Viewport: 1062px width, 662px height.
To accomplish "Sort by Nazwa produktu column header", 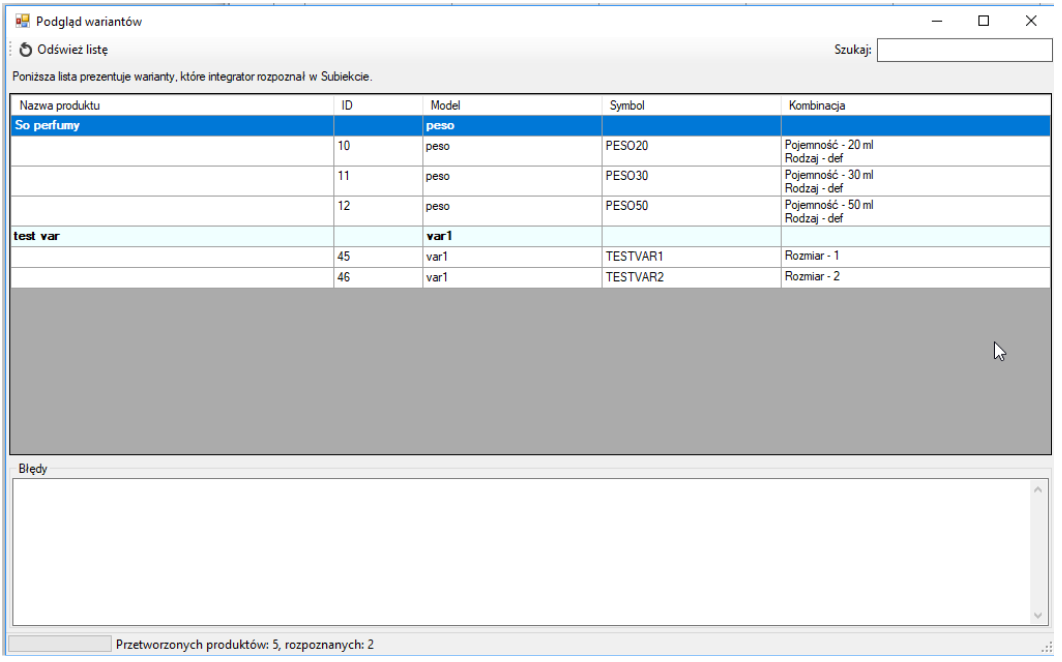I will click(172, 105).
